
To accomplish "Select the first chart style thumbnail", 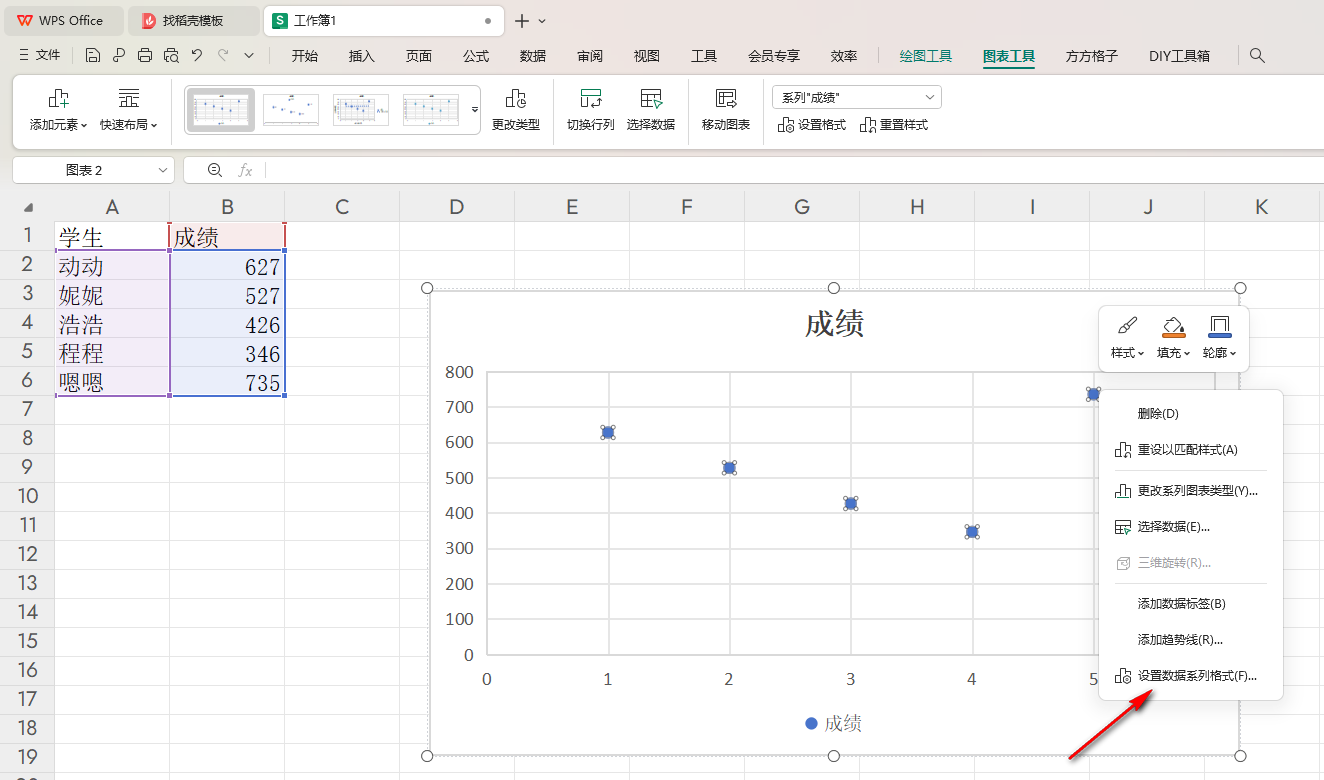I will 221,110.
